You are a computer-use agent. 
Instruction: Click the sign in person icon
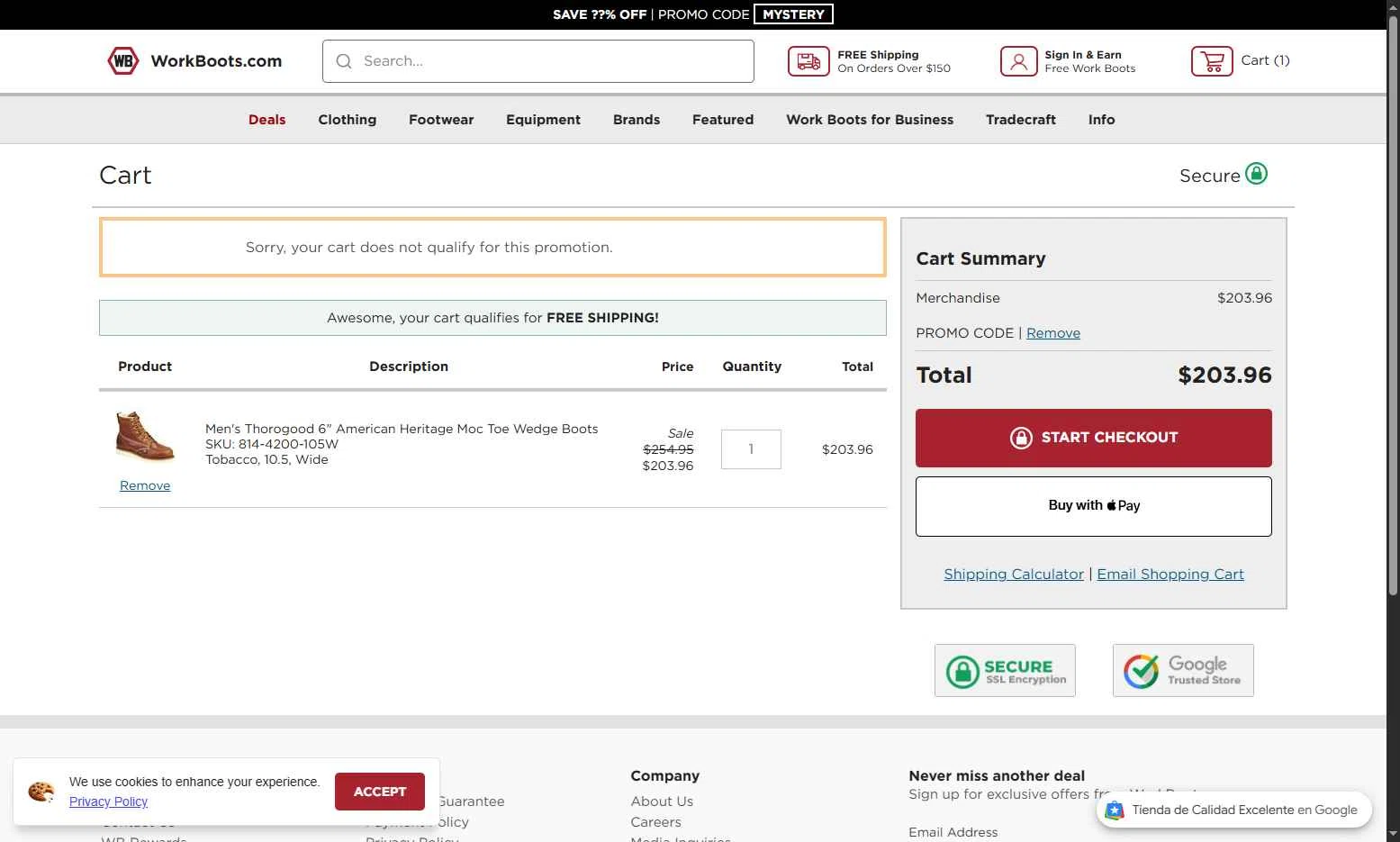(1018, 61)
